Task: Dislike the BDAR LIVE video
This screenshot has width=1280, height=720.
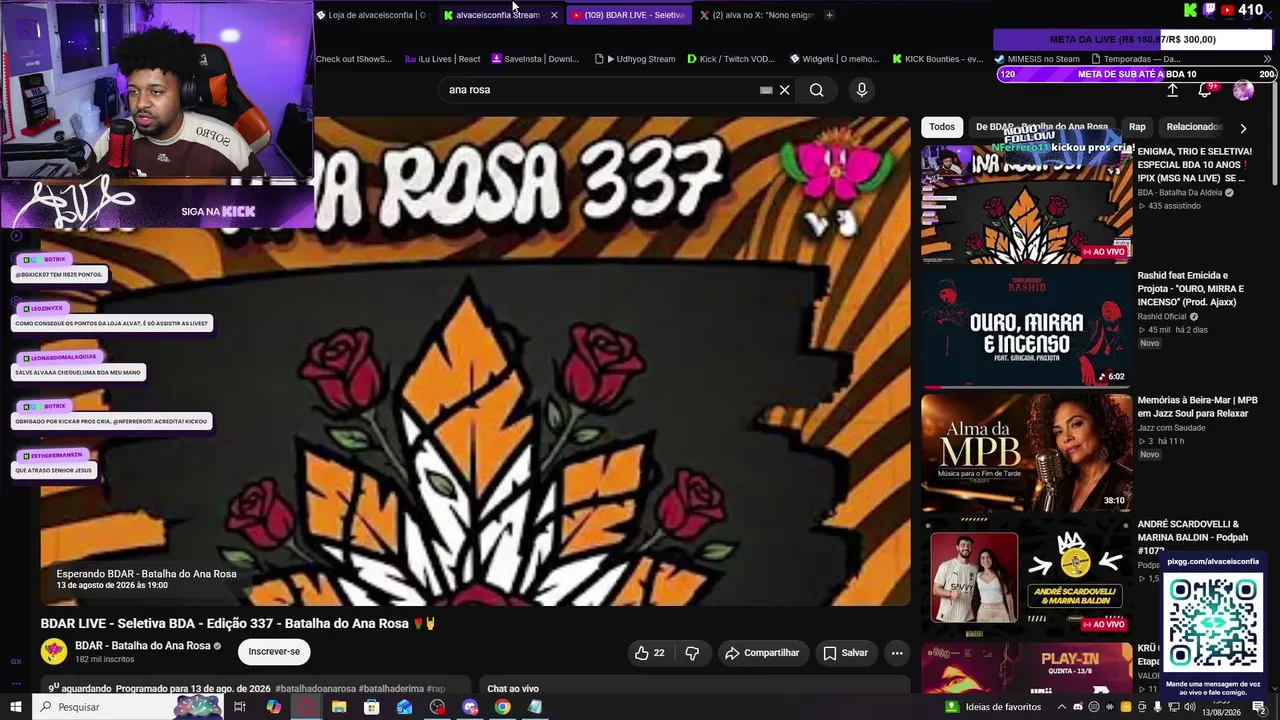Action: pos(692,653)
